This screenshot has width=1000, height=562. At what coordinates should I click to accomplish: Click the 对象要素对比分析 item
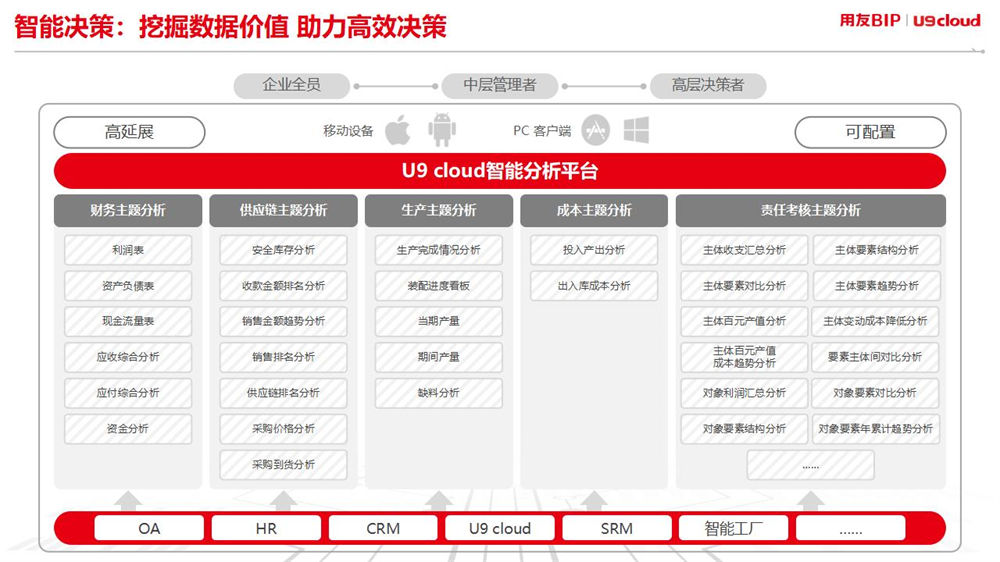coord(875,393)
